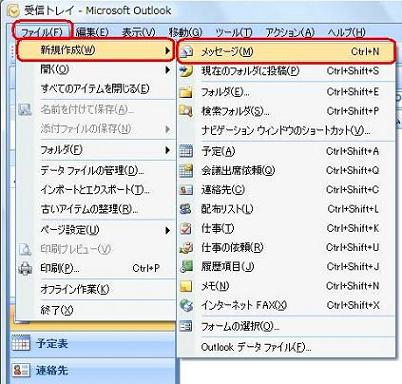Image resolution: width=402 pixels, height=384 pixels.
Task: Click the yellow note icon beside メモ(N)
Action: point(186,286)
